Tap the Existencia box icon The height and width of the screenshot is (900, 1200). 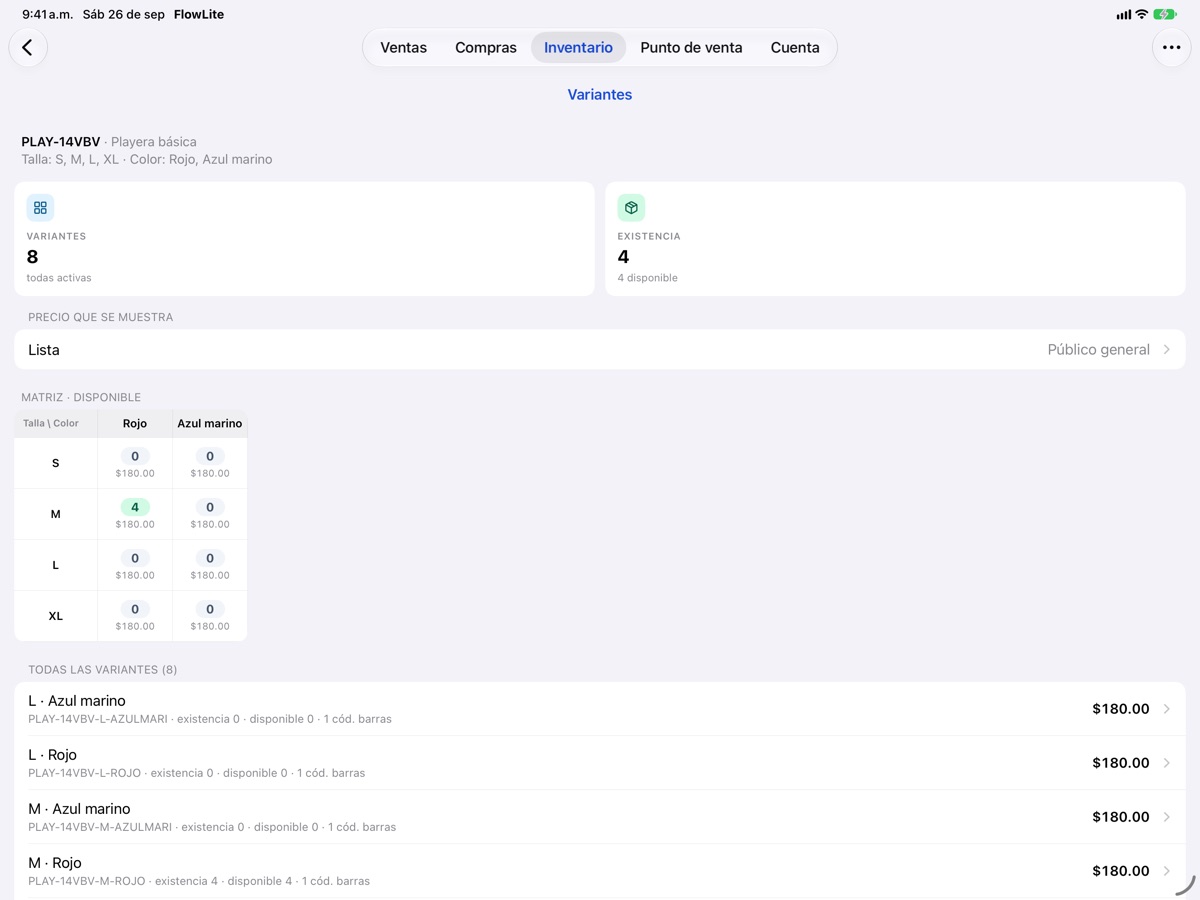pyautogui.click(x=631, y=207)
